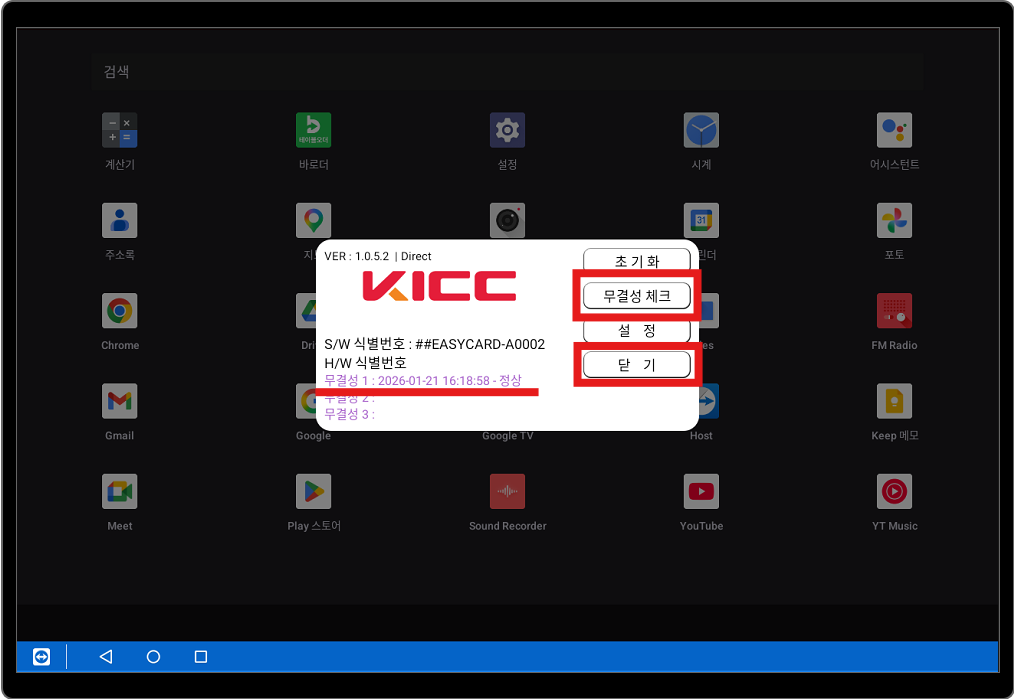Image resolution: width=1014 pixels, height=699 pixels.
Task: Click the S/W 식별번호 text
Action: [435, 344]
